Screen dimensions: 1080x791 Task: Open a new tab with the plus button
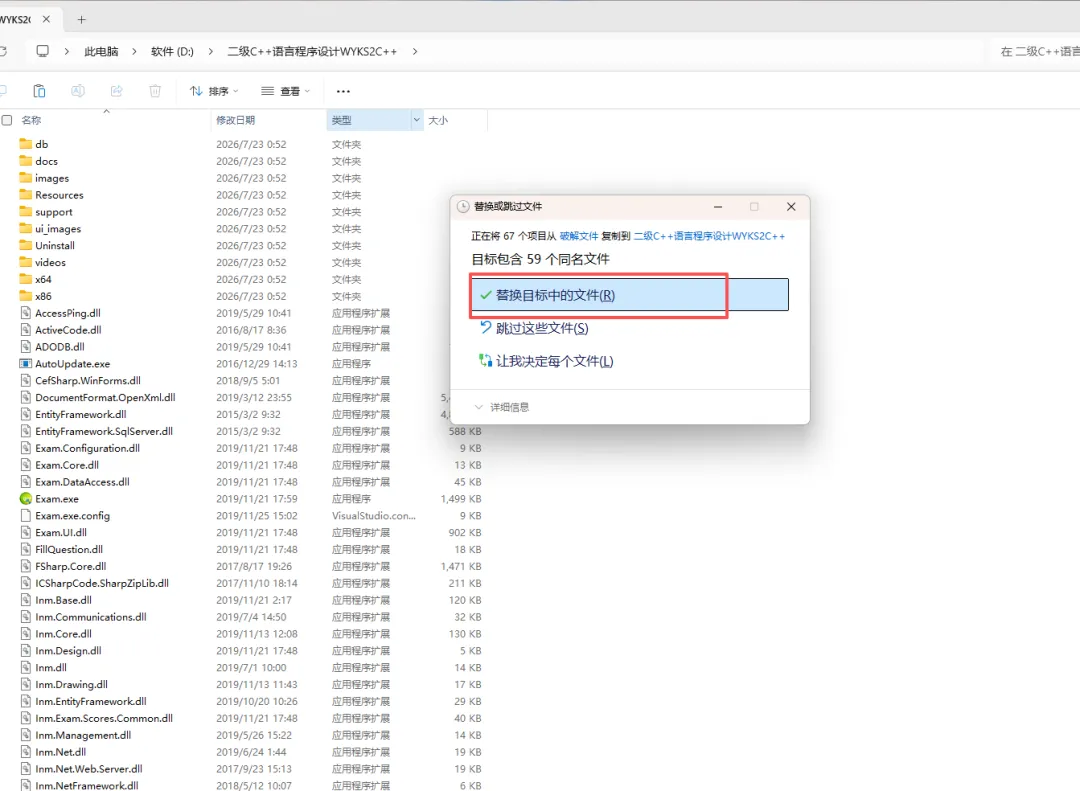click(81, 19)
